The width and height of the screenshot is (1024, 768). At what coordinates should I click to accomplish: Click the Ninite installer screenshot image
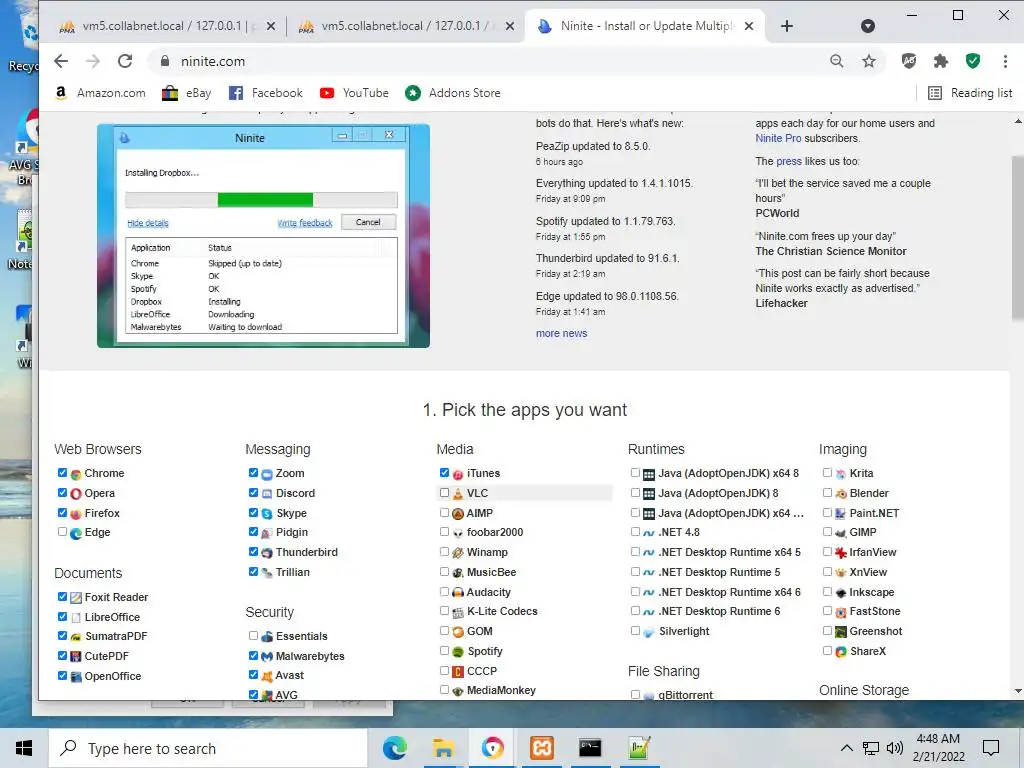(x=263, y=236)
